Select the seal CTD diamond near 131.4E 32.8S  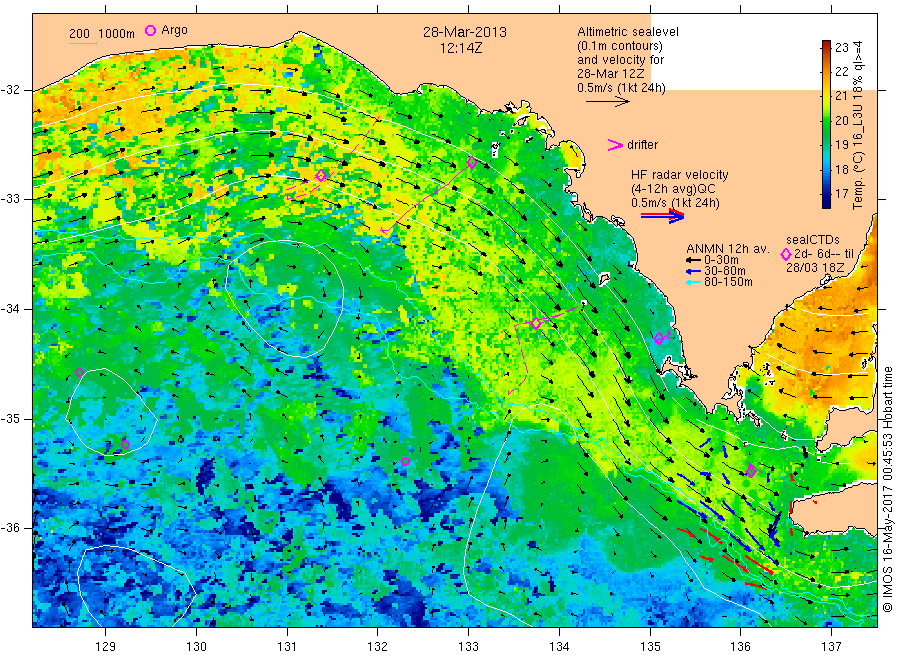point(321,176)
